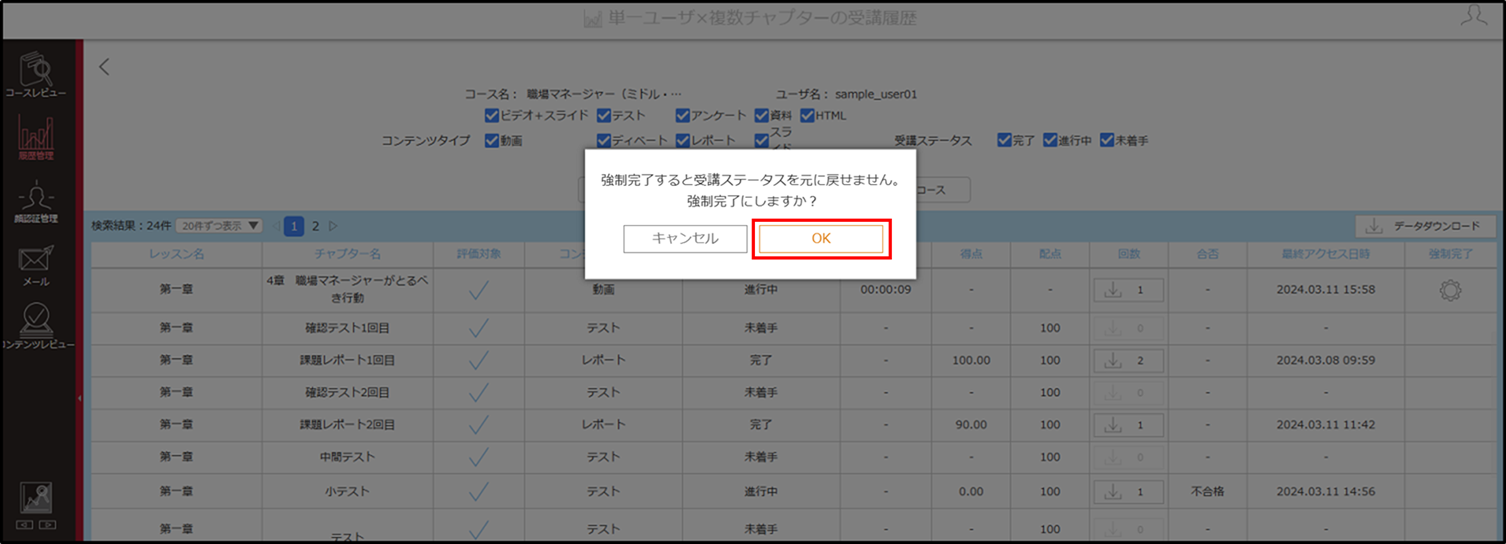Viewport: 1506px width, 544px height.
Task: Sort by チャプター名 column header
Action: 347,254
